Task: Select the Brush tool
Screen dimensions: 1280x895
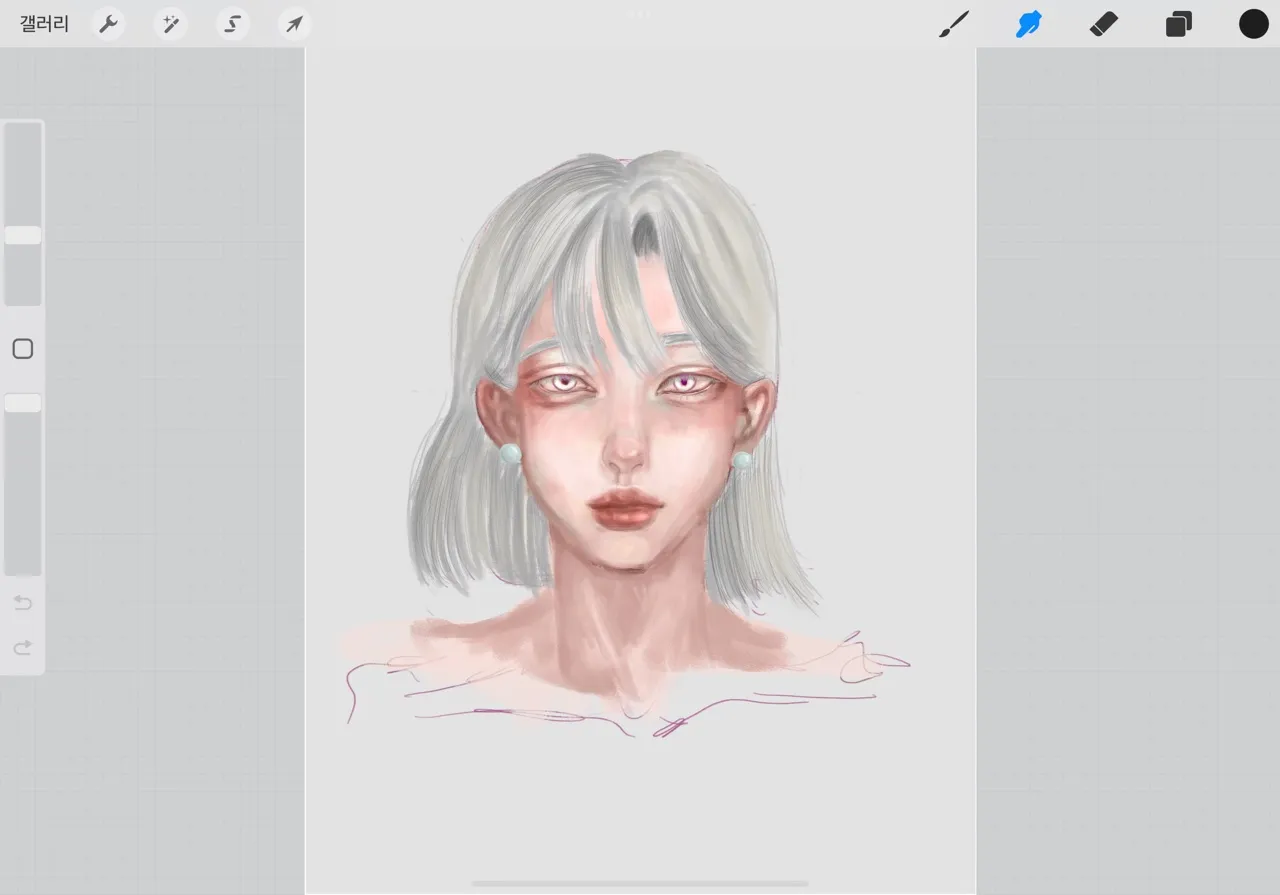Action: click(954, 24)
